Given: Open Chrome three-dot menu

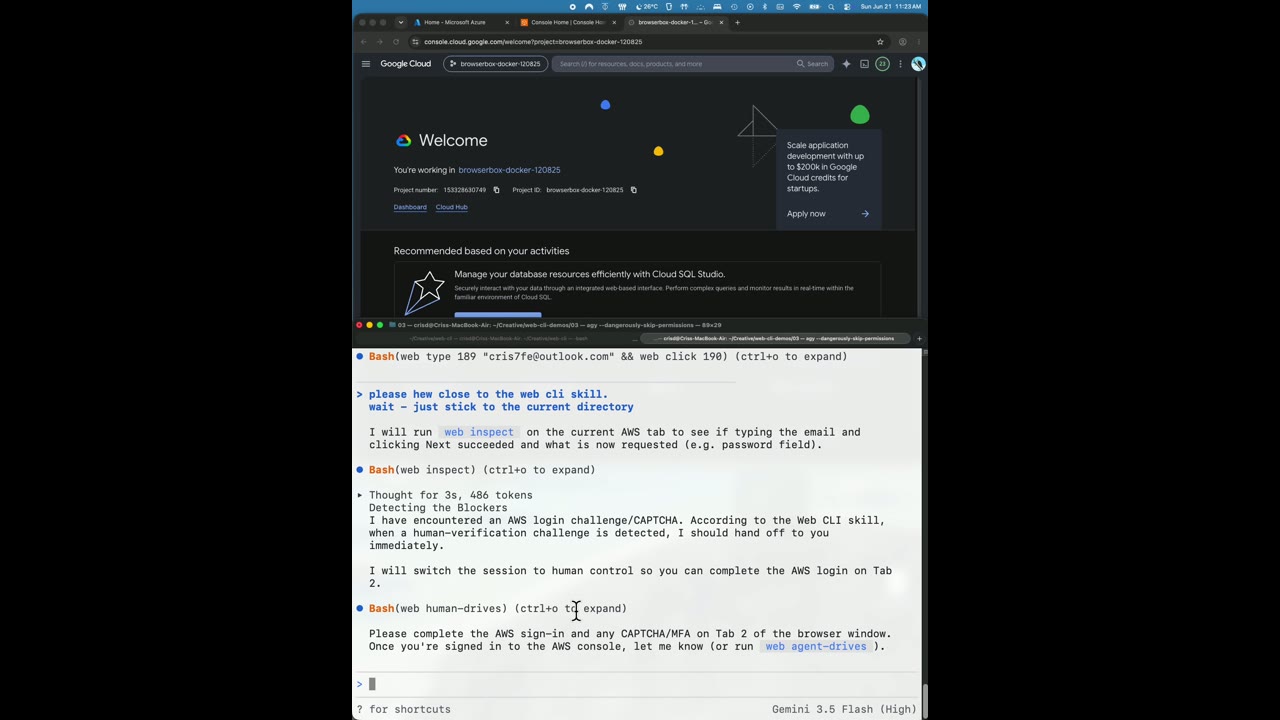Looking at the screenshot, I should (x=918, y=42).
